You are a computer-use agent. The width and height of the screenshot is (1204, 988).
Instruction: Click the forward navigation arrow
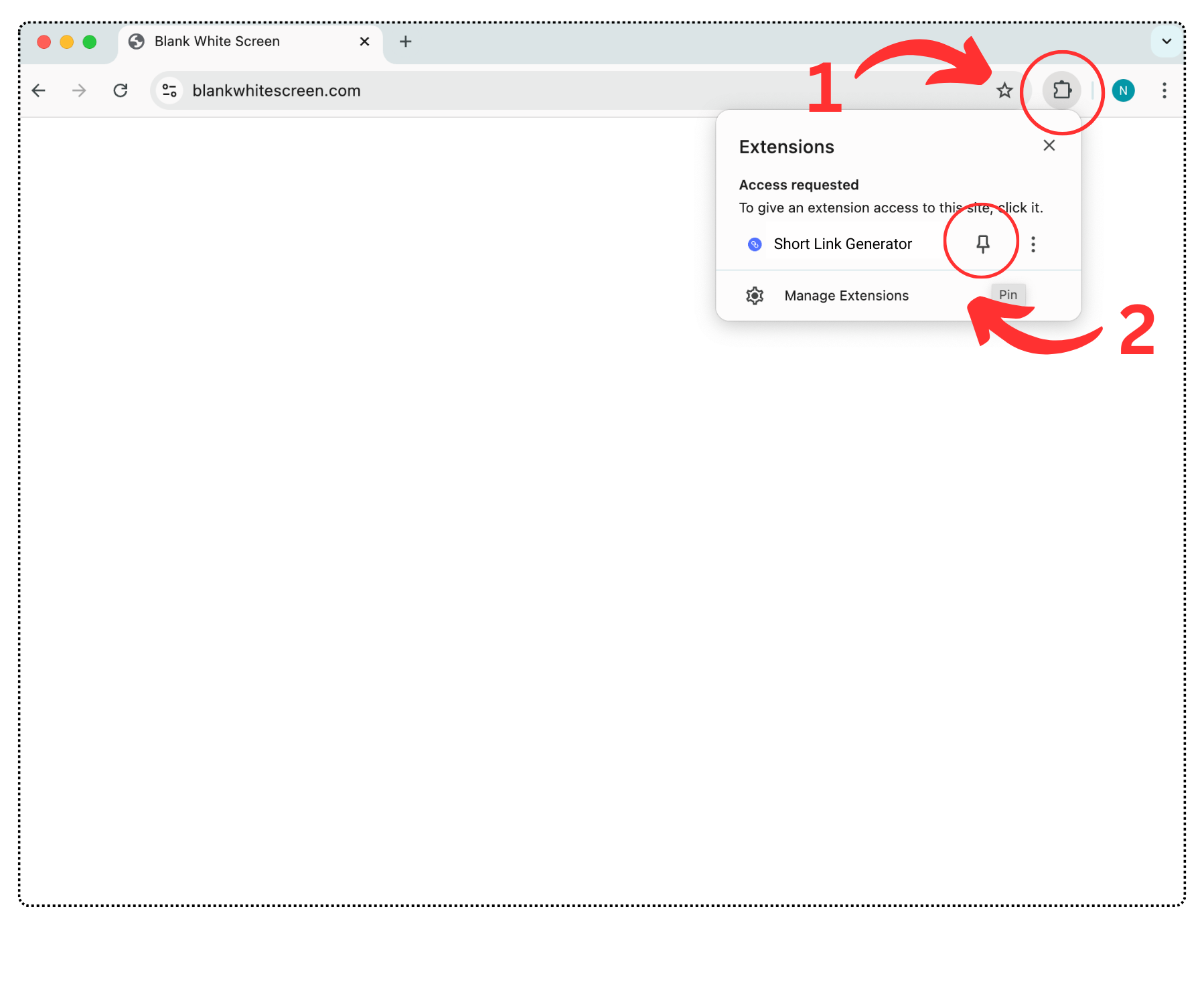[x=79, y=90]
